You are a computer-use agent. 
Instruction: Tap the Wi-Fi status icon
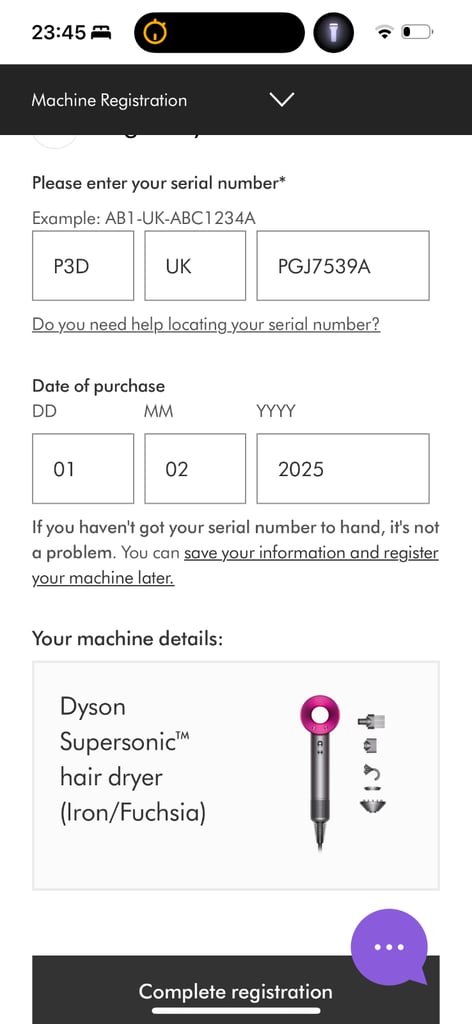tap(385, 32)
